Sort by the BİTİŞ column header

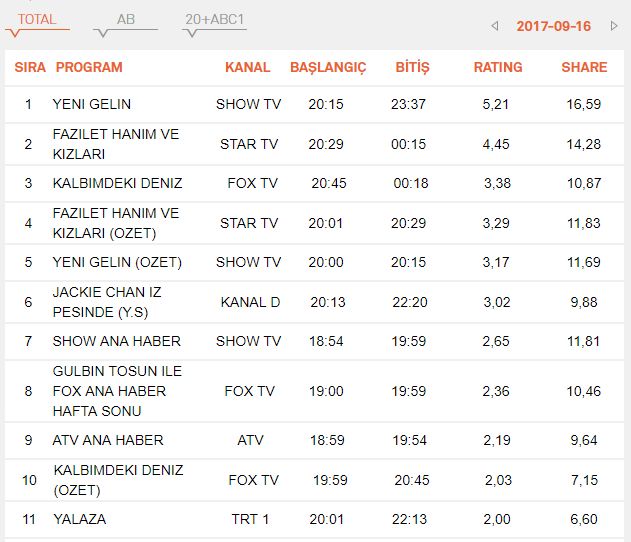tap(412, 67)
